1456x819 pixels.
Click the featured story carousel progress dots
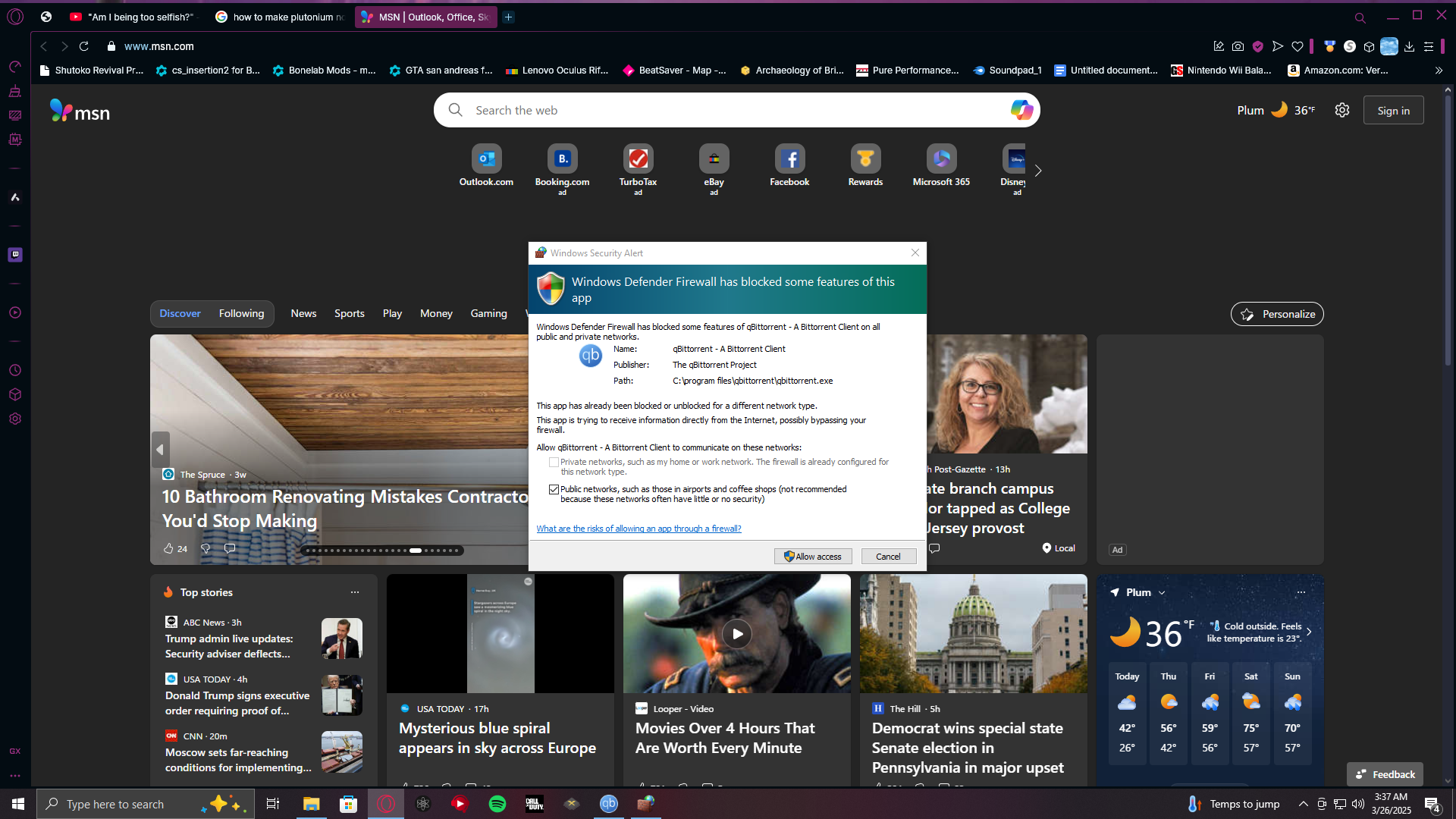point(383,551)
